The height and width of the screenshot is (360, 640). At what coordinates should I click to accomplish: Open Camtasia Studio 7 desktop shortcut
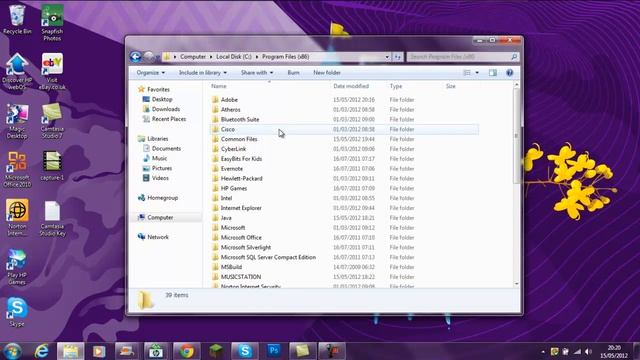(x=52, y=121)
